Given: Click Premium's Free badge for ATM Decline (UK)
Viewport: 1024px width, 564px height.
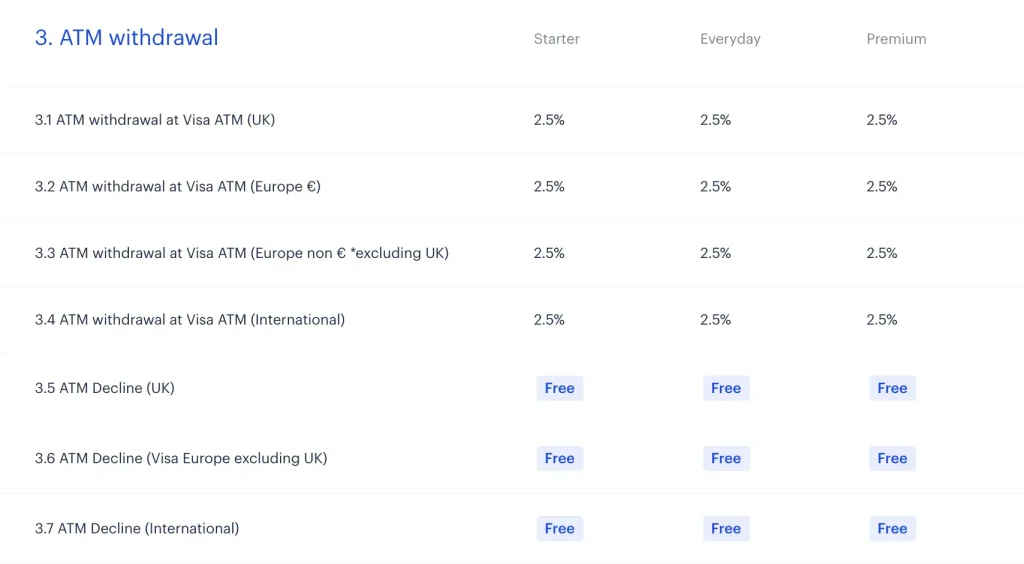Looking at the screenshot, I should coord(892,388).
